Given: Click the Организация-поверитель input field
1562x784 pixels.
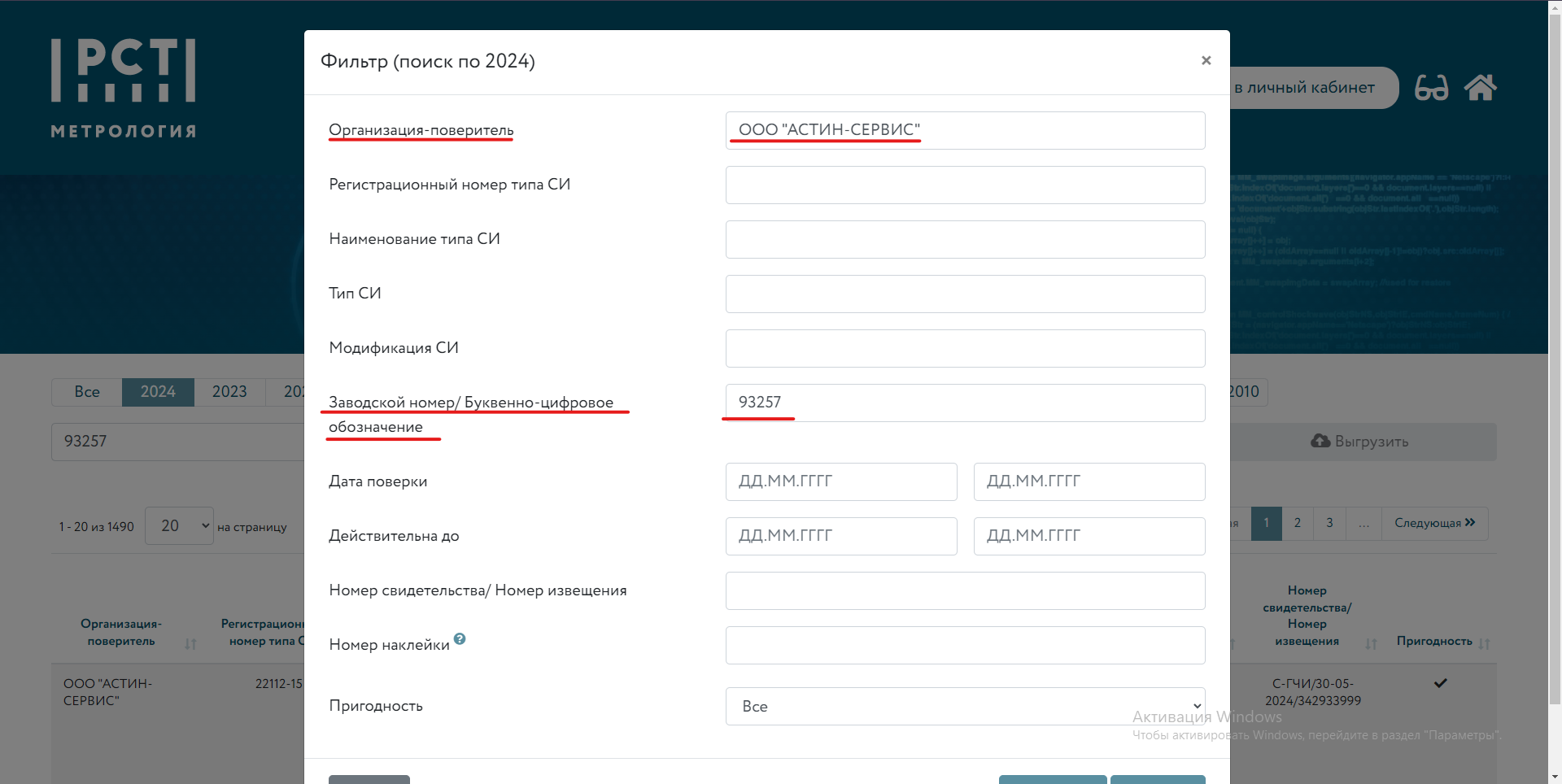Looking at the screenshot, I should coord(965,130).
